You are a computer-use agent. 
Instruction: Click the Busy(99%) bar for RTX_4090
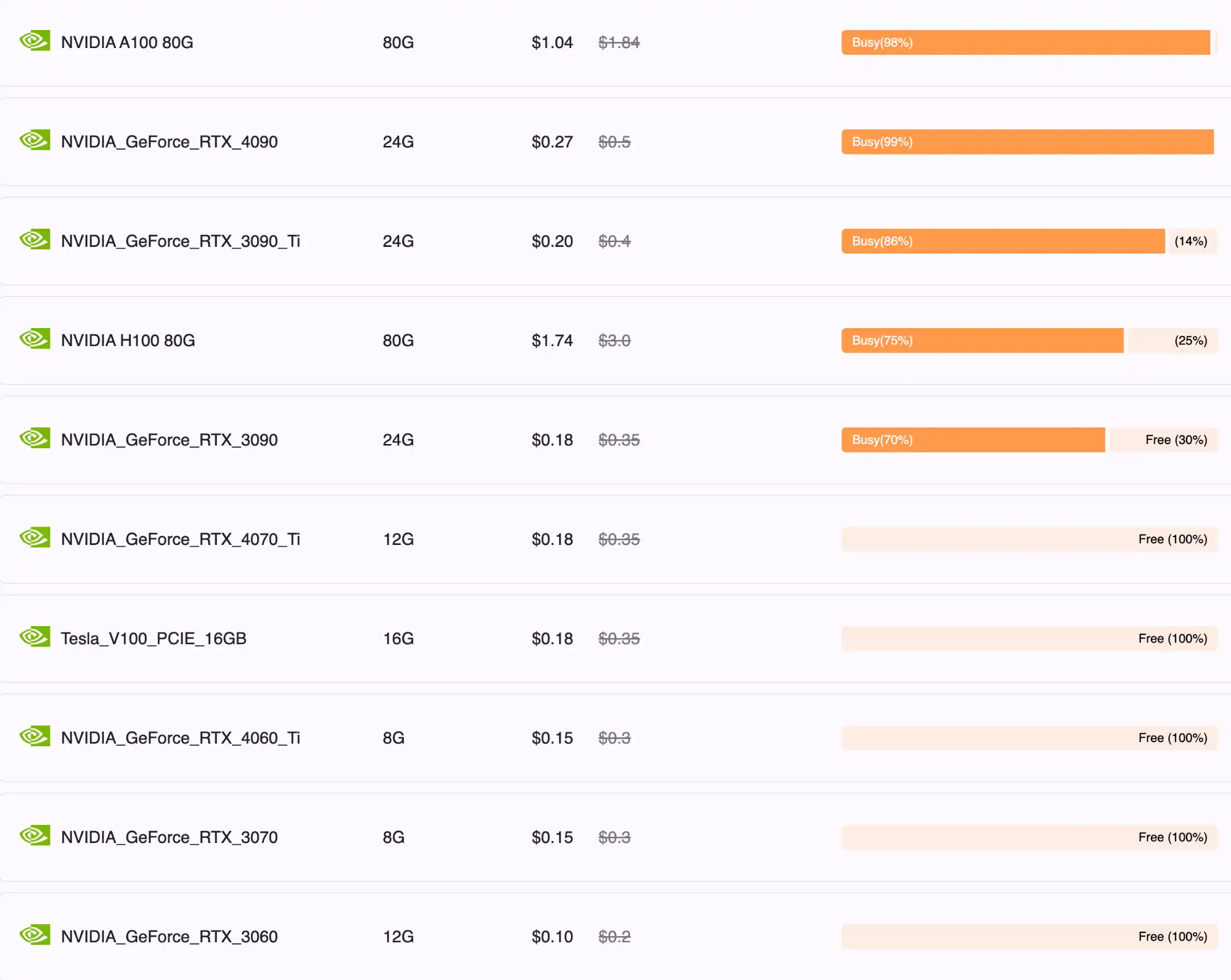(1027, 142)
